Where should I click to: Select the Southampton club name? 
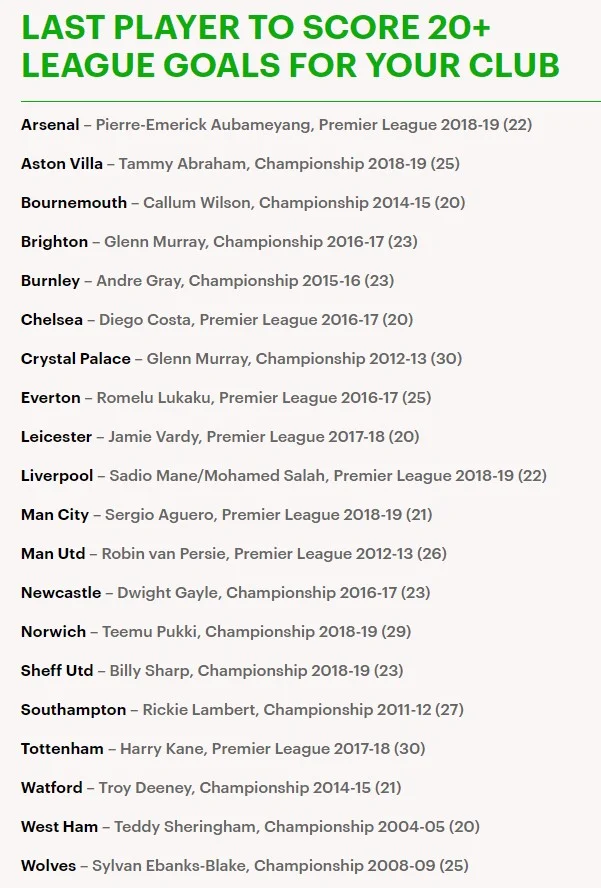[73, 710]
